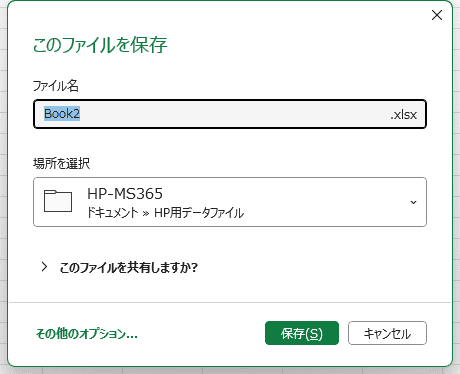Image resolution: width=460 pixels, height=374 pixels.
Task: Expand the このファイルを共有しますか? arrow
Action: click(44, 267)
